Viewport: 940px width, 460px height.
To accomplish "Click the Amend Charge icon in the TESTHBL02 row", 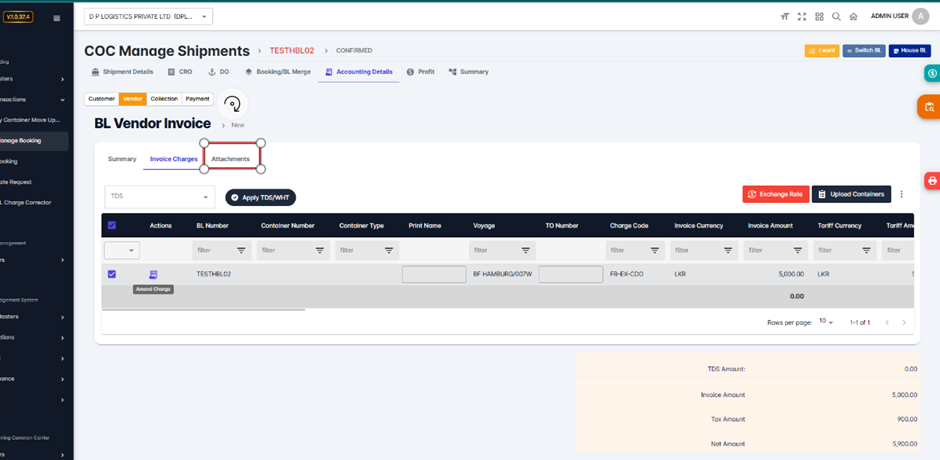I will point(154,274).
